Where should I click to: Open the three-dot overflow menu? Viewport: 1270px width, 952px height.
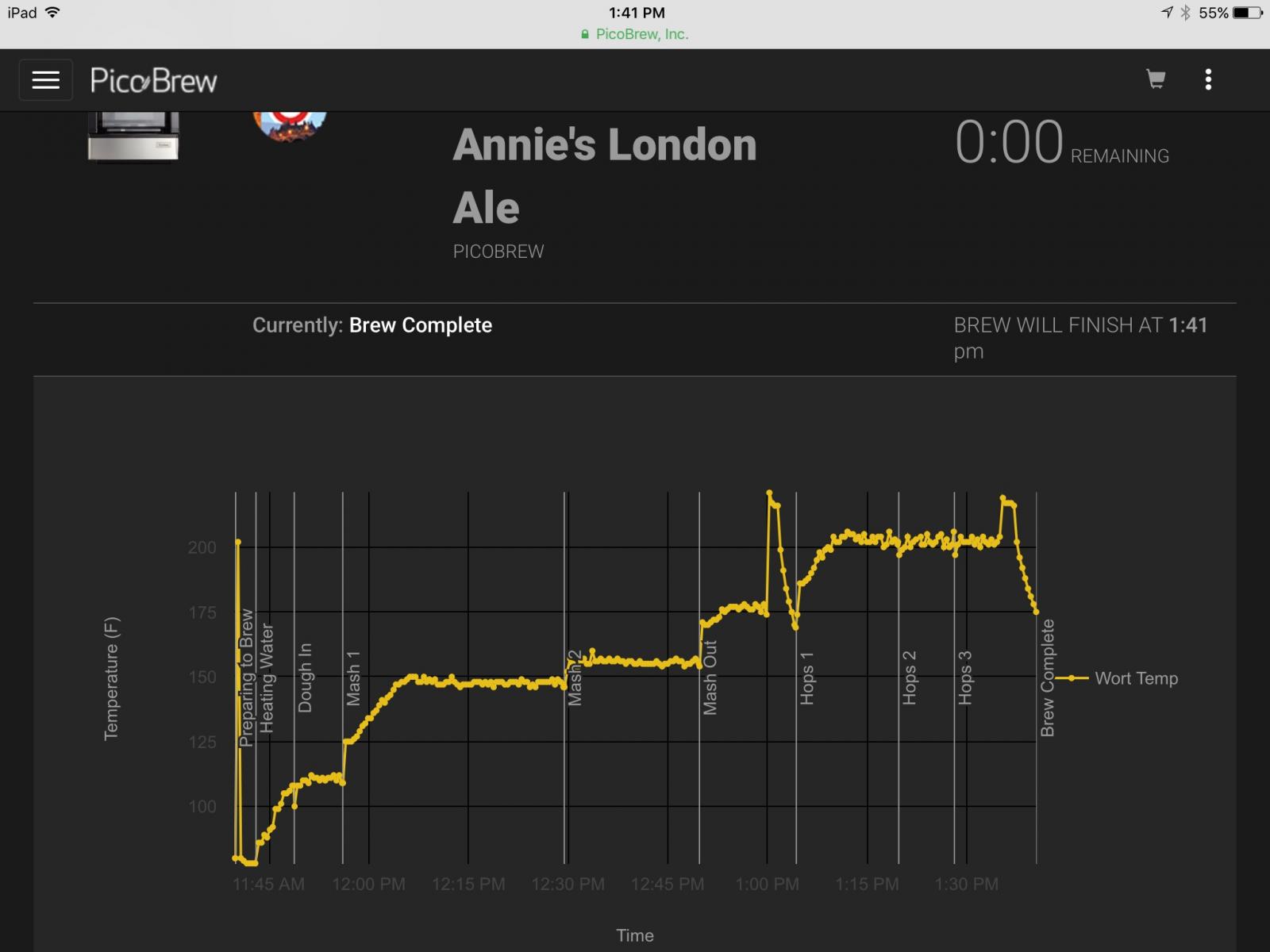click(1208, 79)
